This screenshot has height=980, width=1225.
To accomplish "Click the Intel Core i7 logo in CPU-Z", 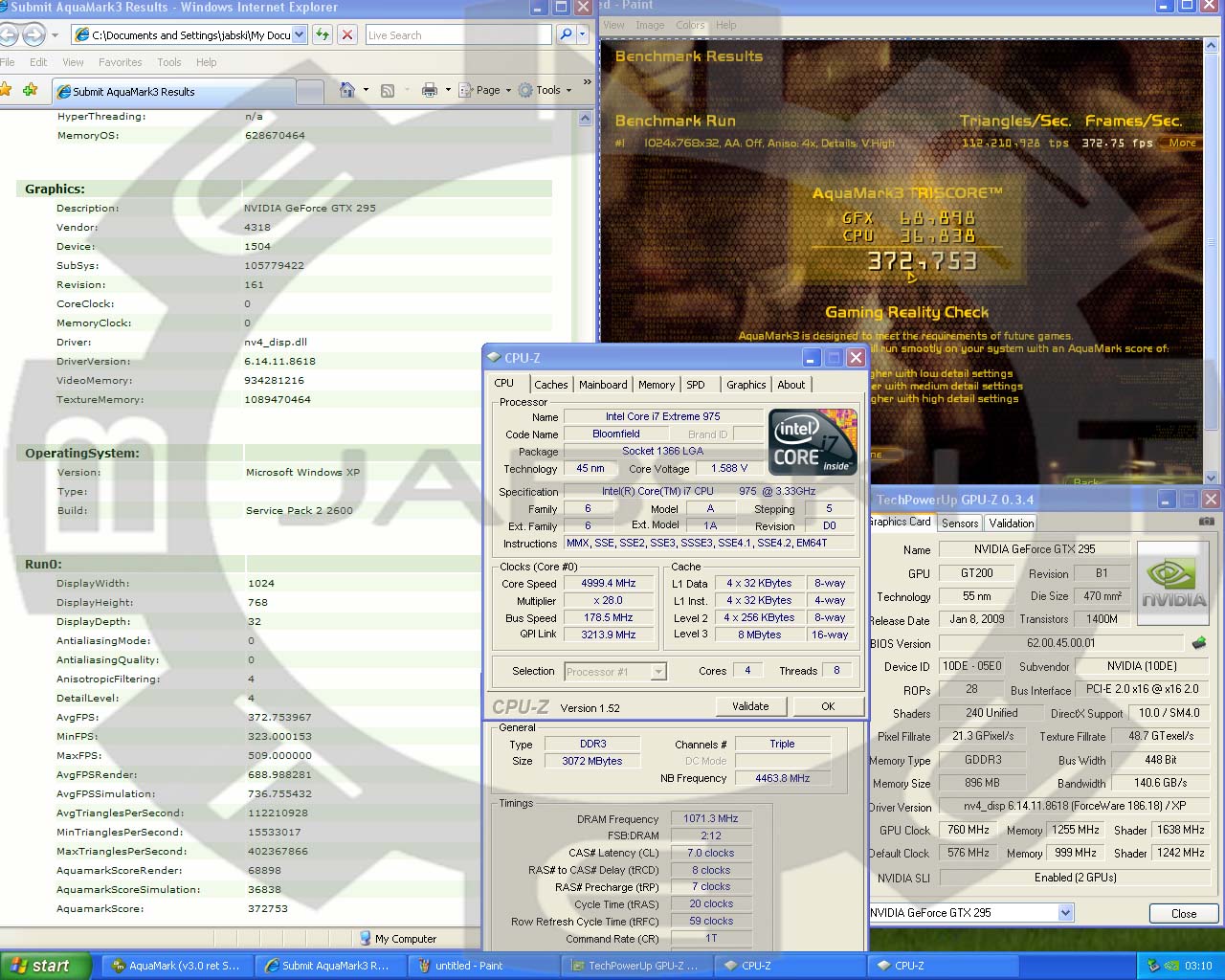I will pos(813,441).
